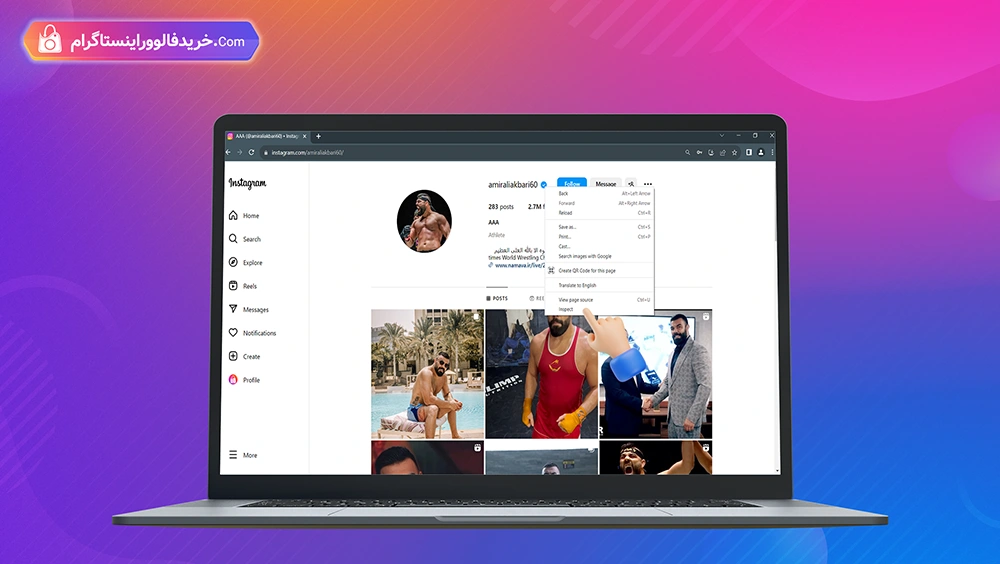Click the amiraliakbari60 username
The image size is (1000, 564).
(x=513, y=184)
